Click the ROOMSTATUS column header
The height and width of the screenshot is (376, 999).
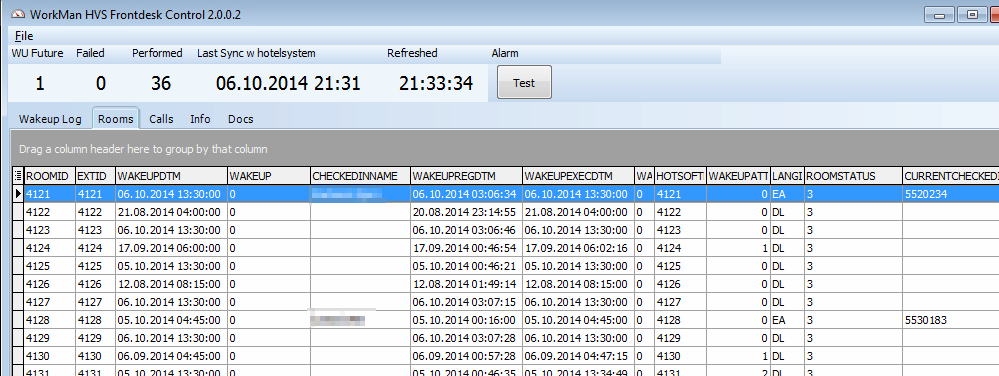click(x=853, y=176)
